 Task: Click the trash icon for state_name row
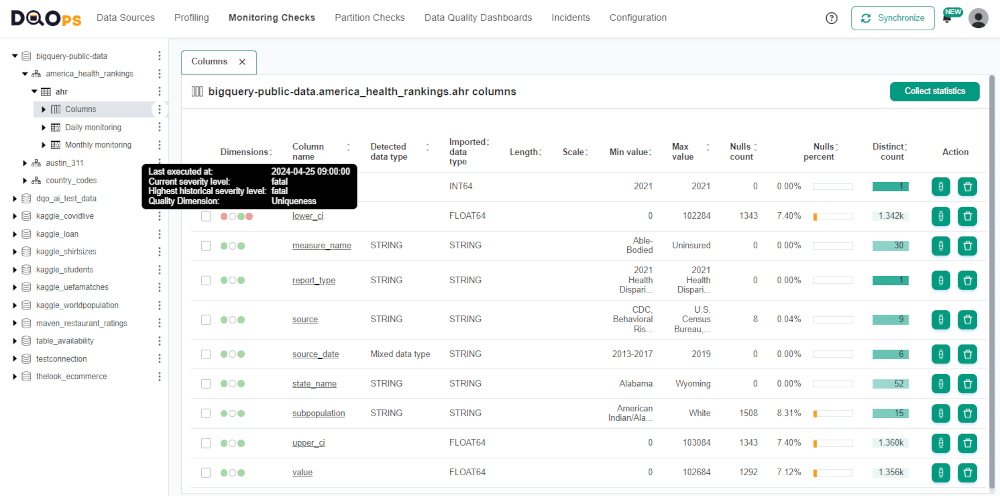tap(967, 383)
